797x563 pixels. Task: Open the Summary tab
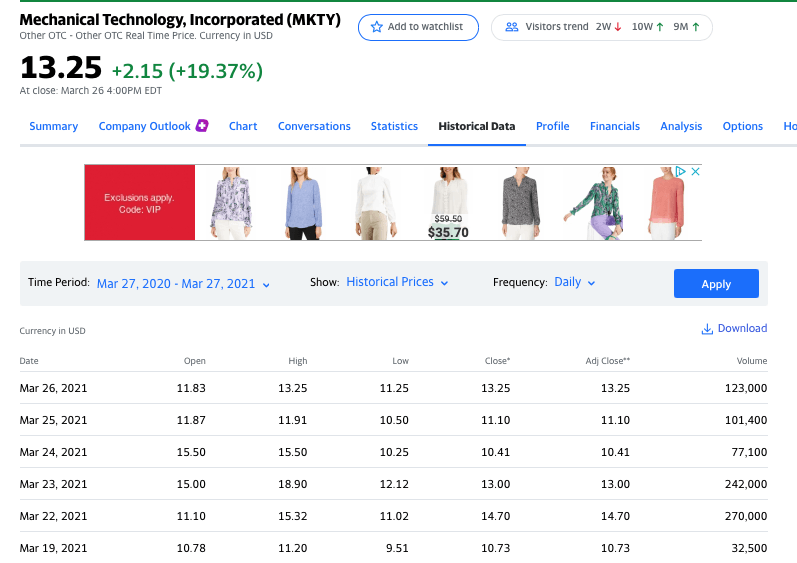(x=53, y=126)
